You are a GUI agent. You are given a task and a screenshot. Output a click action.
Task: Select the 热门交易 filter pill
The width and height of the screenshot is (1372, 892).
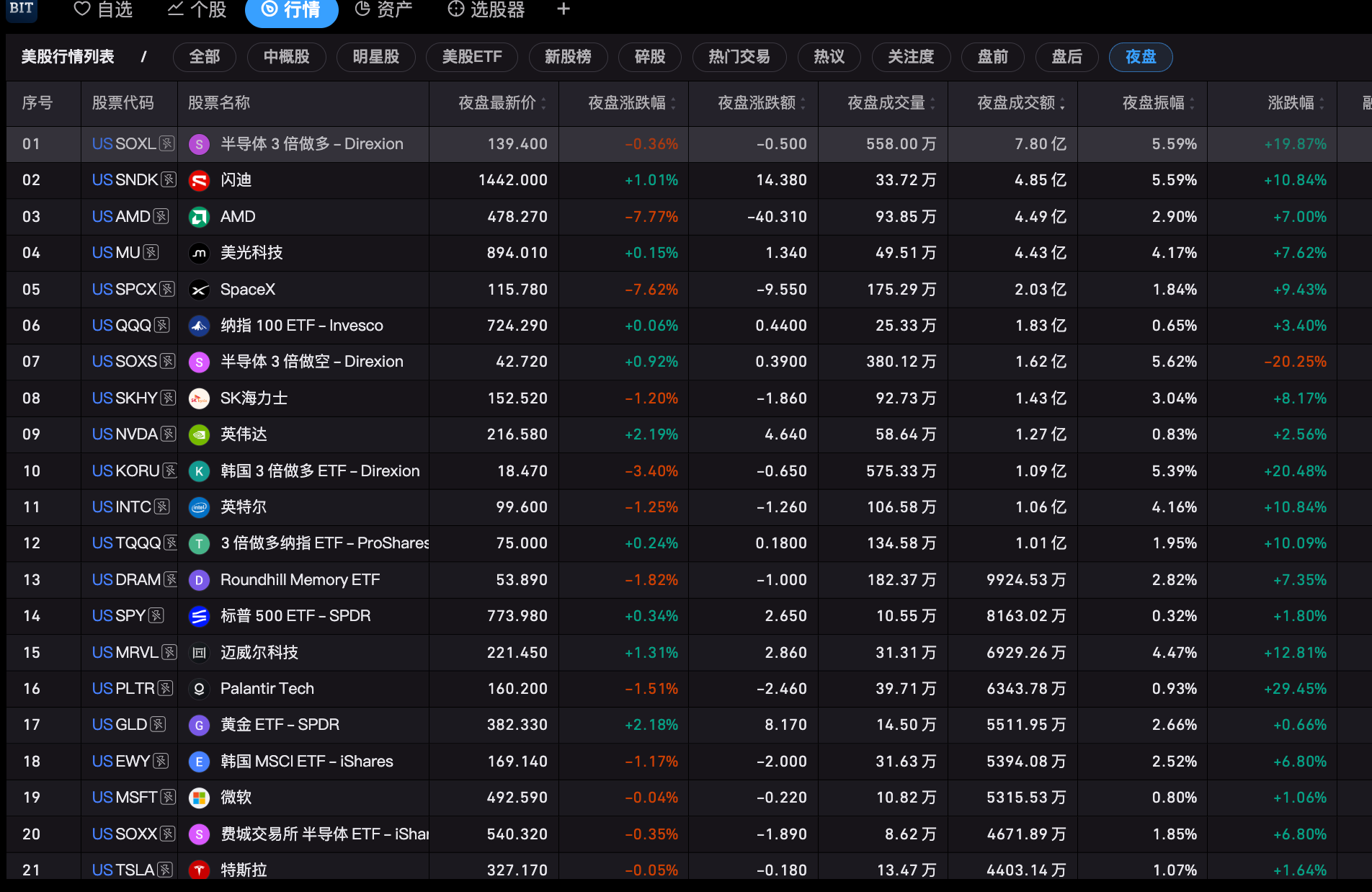(x=739, y=57)
